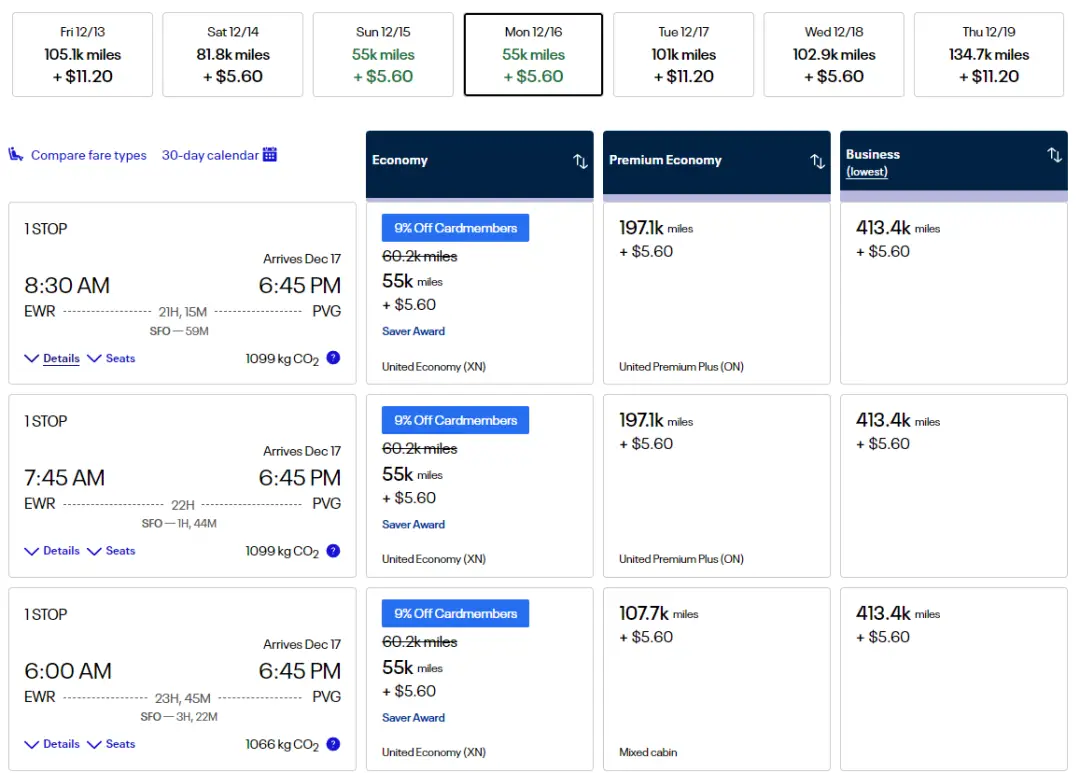Click the seat icon beside Compare fare types
The image size is (1080, 773).
point(16,154)
